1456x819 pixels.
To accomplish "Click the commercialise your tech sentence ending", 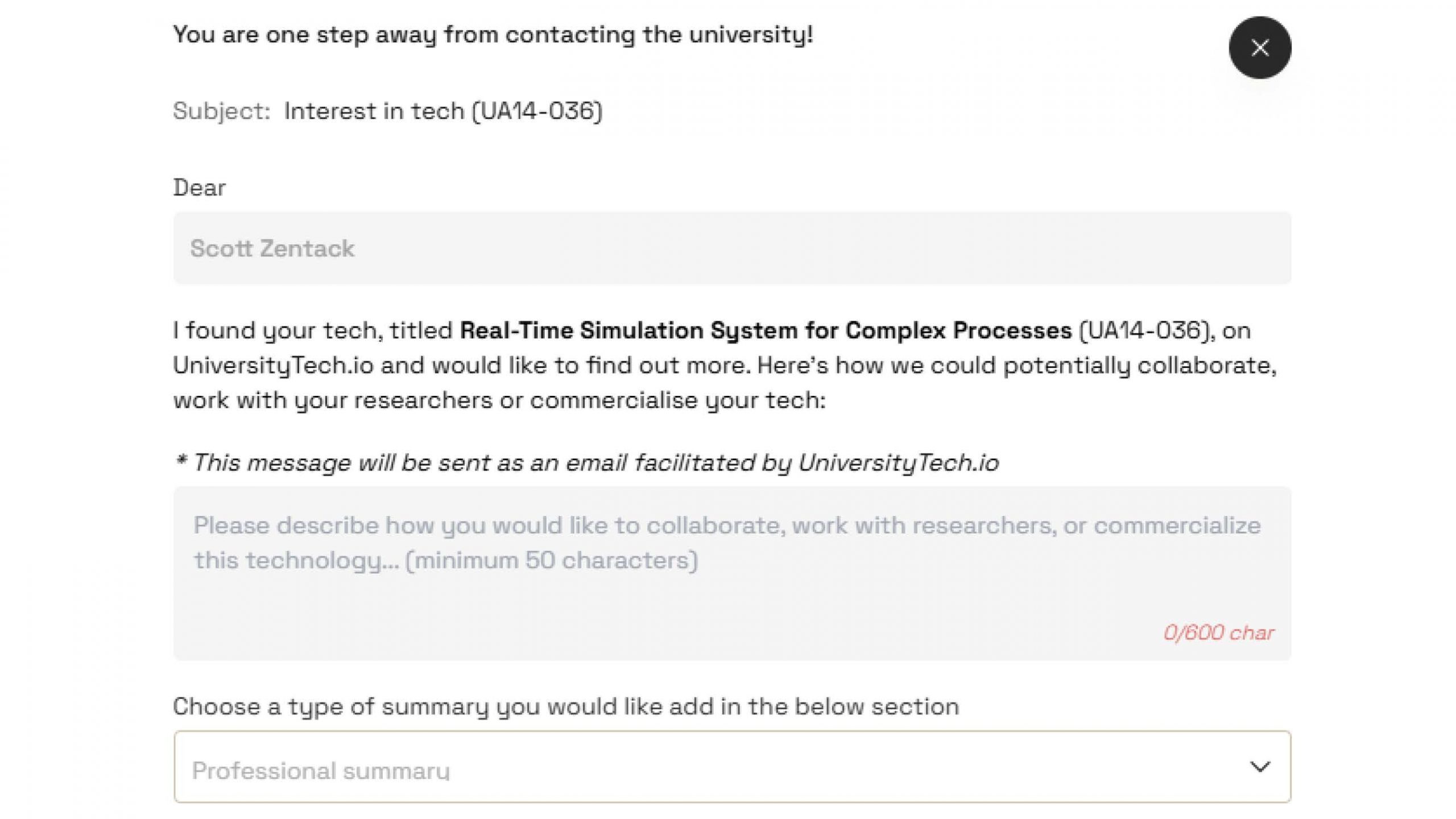I will (677, 400).
